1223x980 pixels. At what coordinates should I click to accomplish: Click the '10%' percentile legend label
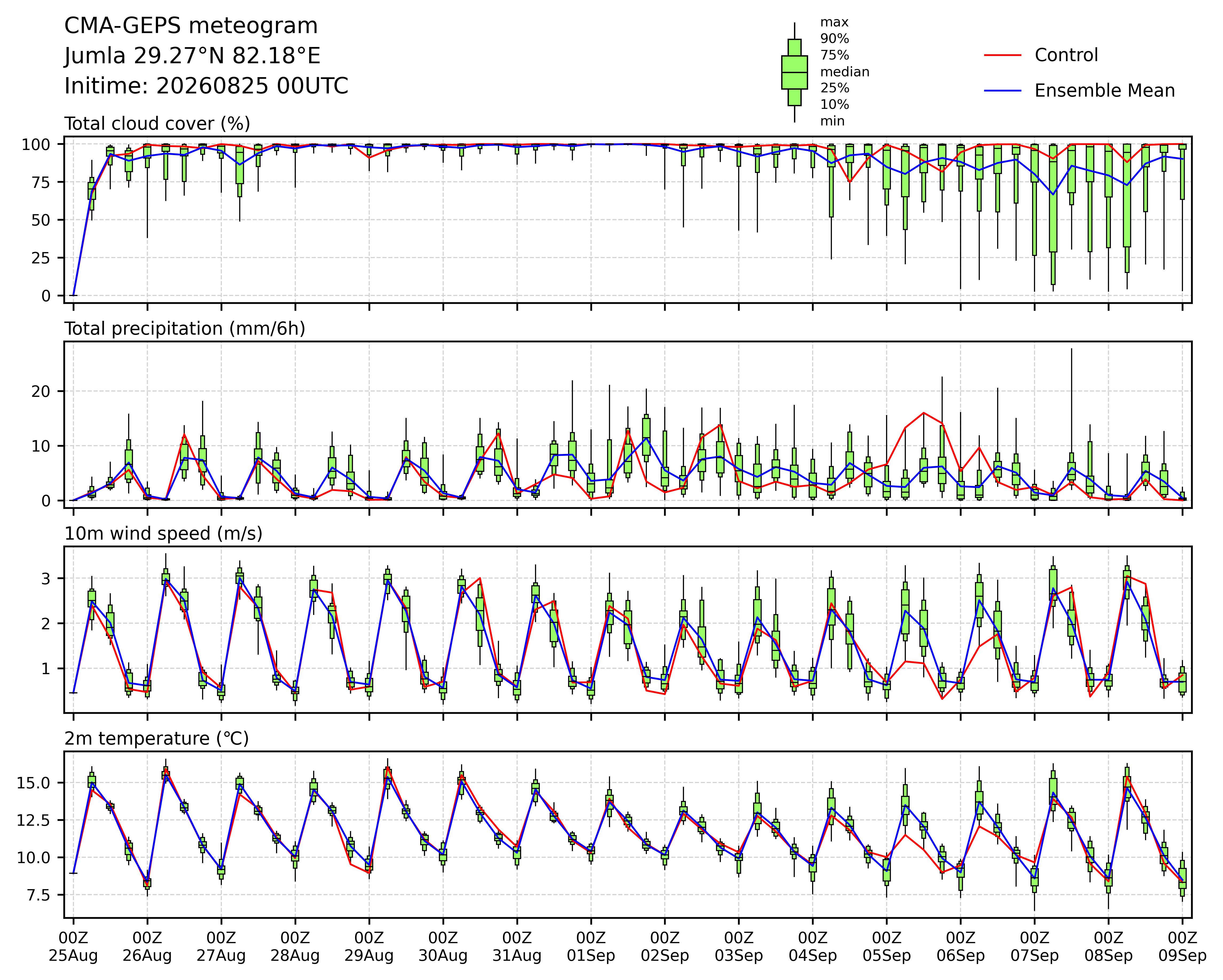[x=835, y=105]
